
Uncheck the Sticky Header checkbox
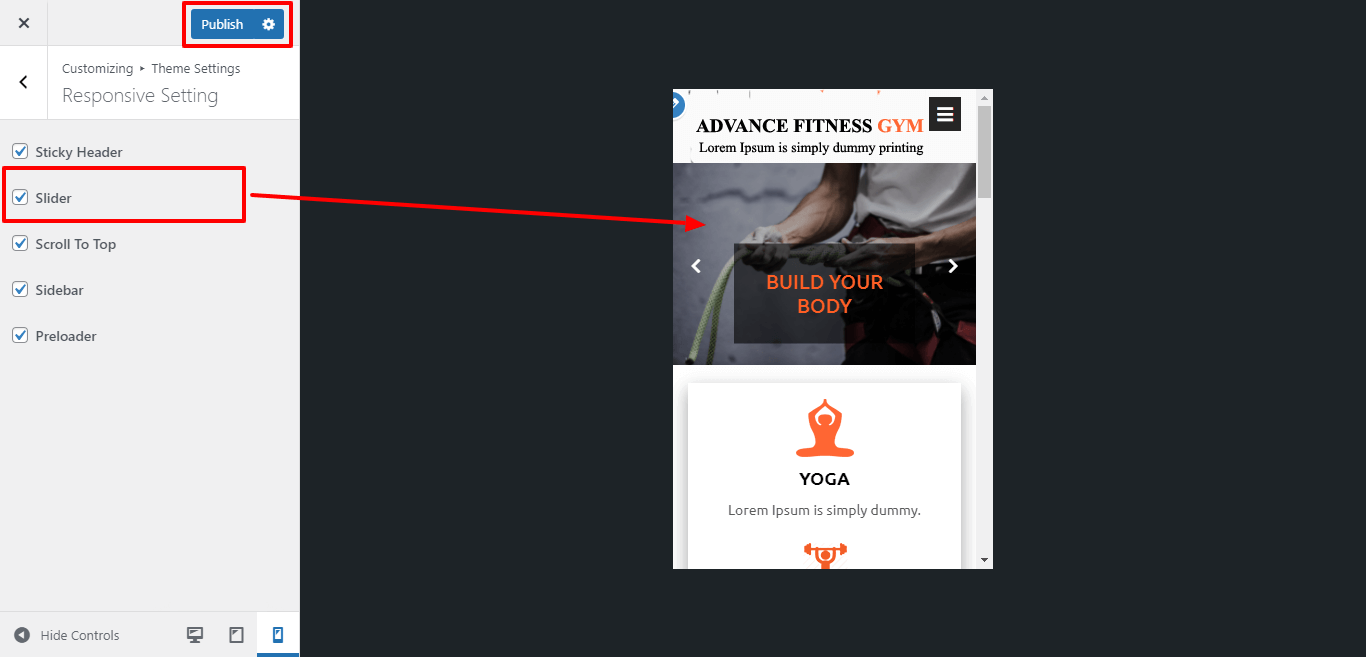click(20, 151)
